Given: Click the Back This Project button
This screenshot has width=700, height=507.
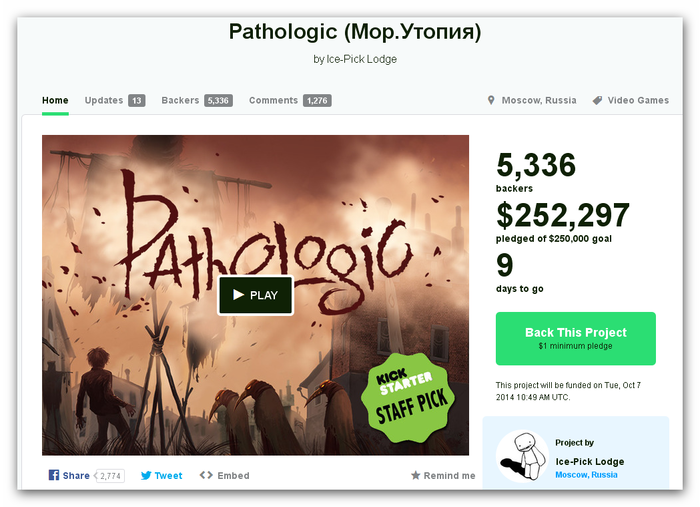Looking at the screenshot, I should (x=575, y=338).
